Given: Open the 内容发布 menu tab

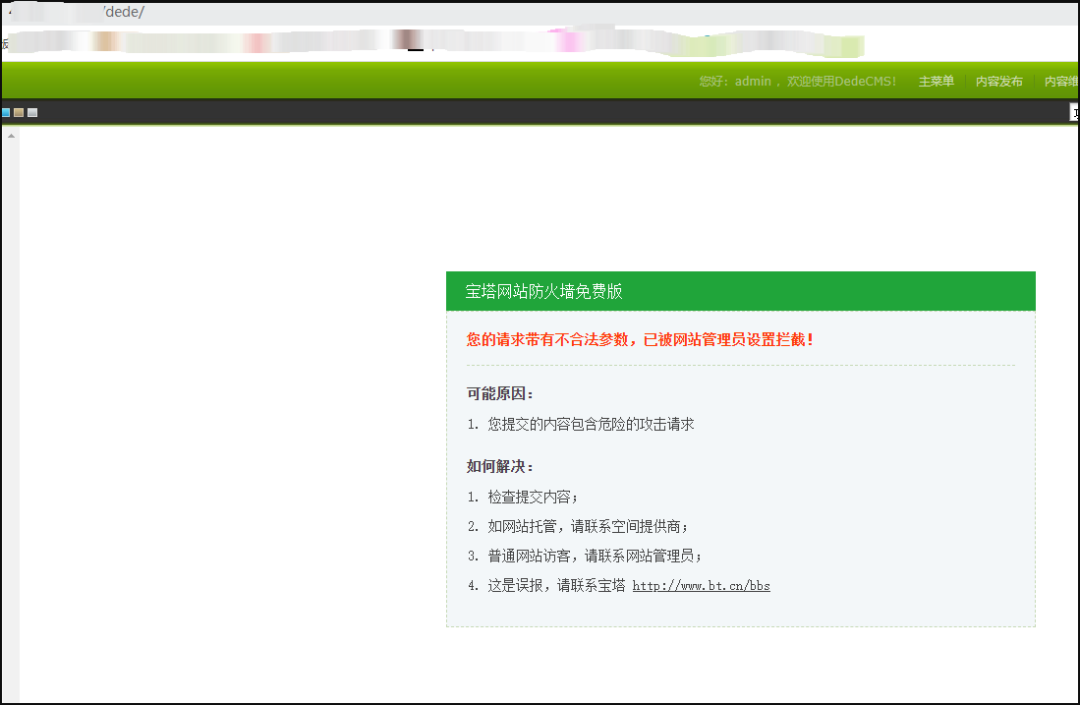Looking at the screenshot, I should pos(999,81).
